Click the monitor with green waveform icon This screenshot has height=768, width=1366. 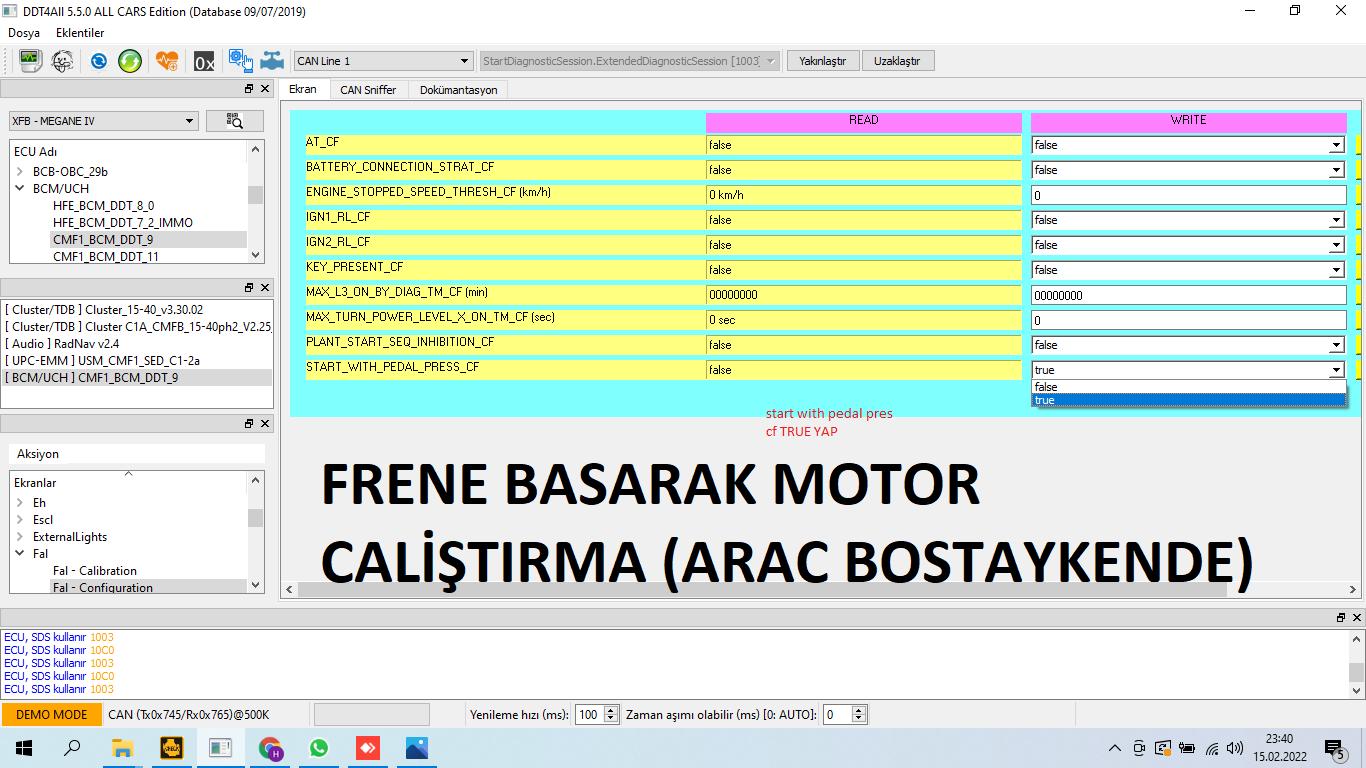click(x=30, y=61)
